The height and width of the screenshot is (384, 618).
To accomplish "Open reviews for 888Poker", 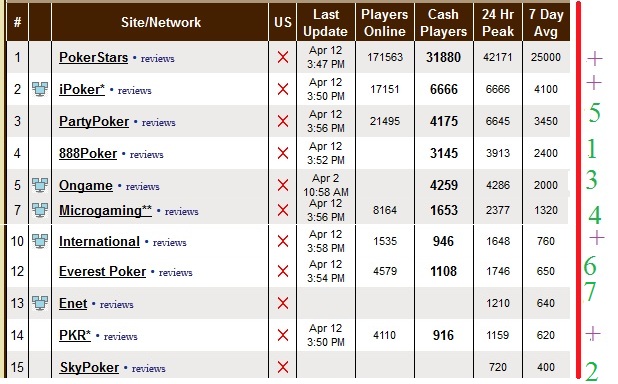I will pos(147,155).
